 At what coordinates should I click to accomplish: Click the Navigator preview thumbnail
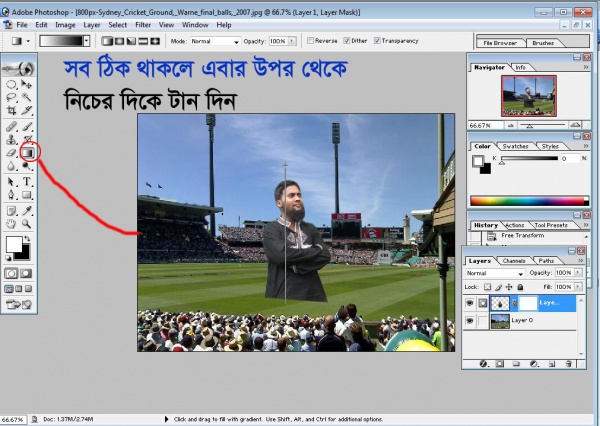(x=528, y=95)
